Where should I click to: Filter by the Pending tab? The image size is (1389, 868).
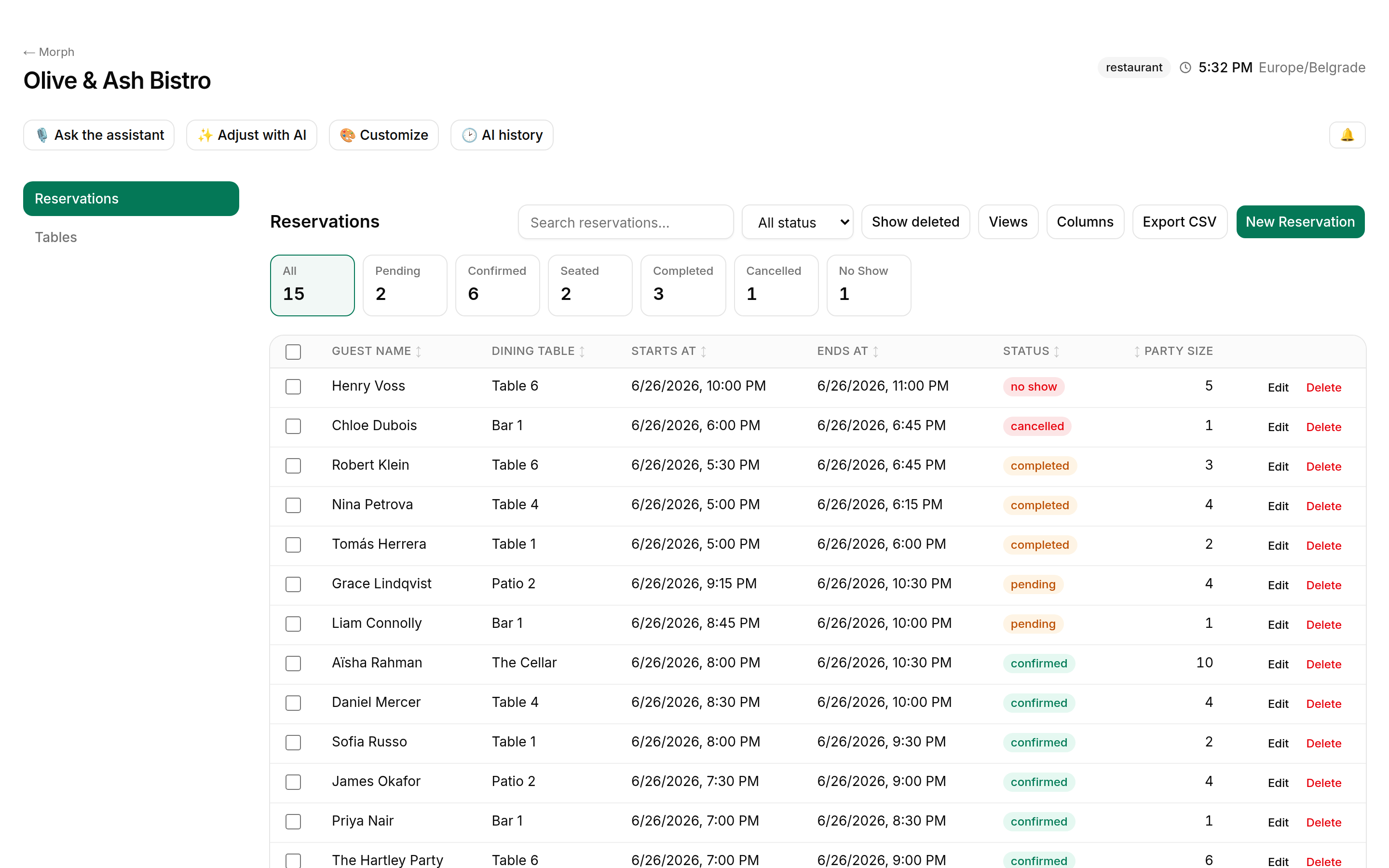[405, 285]
